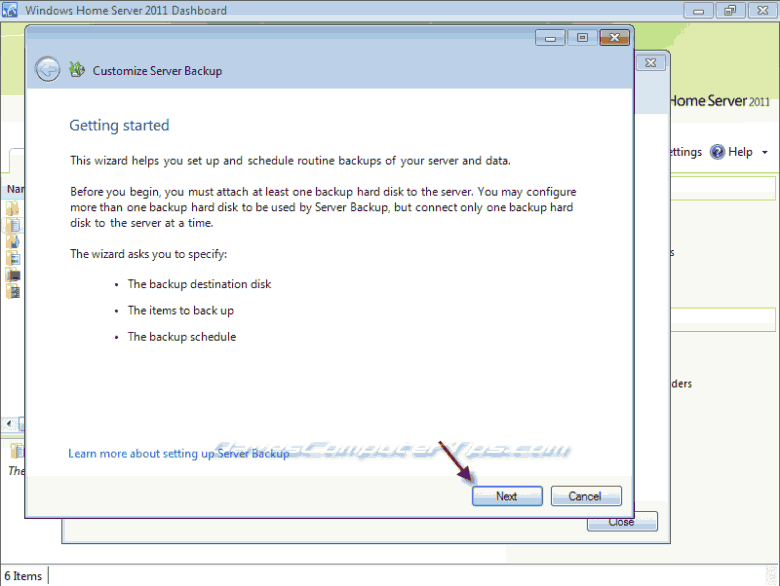Click the left scroll arrow in the Dashboard list
780x586 pixels.
(9, 424)
